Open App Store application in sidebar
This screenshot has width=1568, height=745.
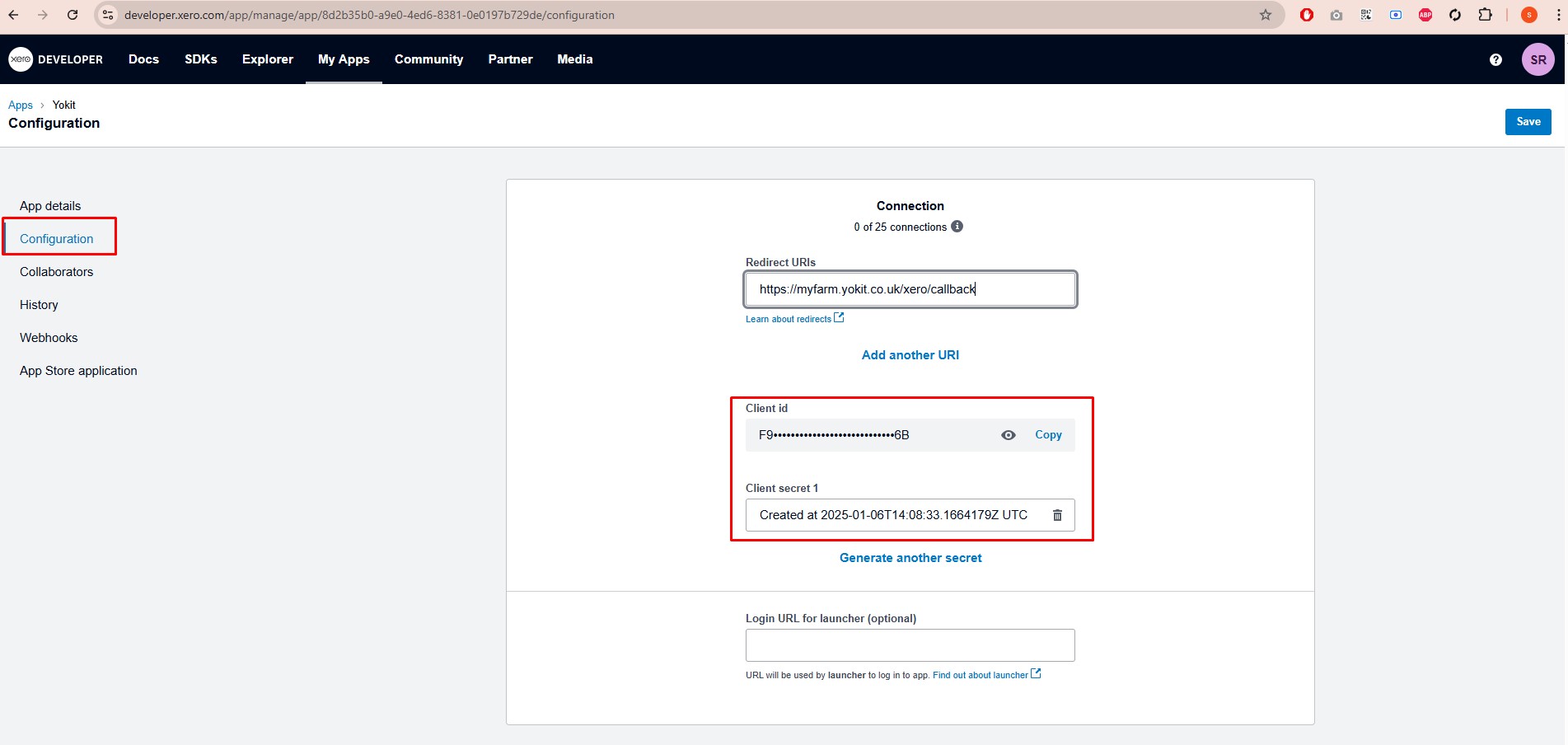click(78, 371)
